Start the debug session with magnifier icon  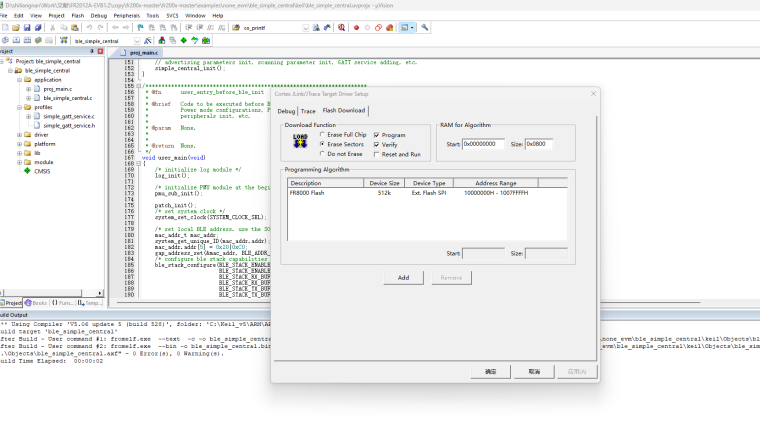[x=342, y=28]
